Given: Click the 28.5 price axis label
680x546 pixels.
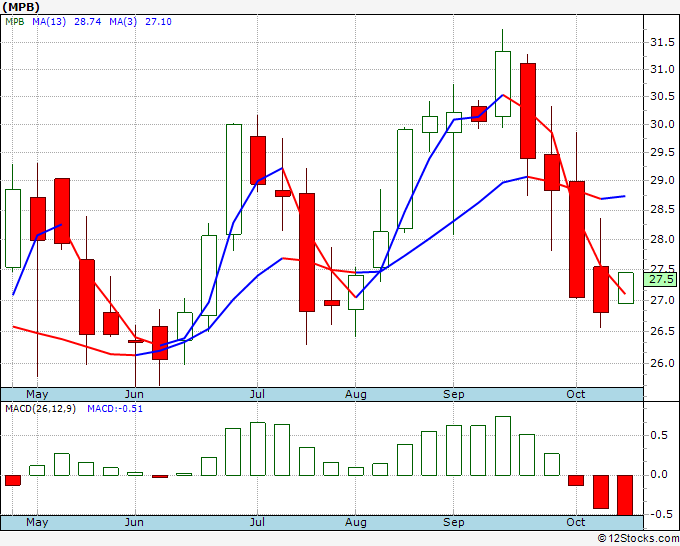Looking at the screenshot, I should pos(662,210).
